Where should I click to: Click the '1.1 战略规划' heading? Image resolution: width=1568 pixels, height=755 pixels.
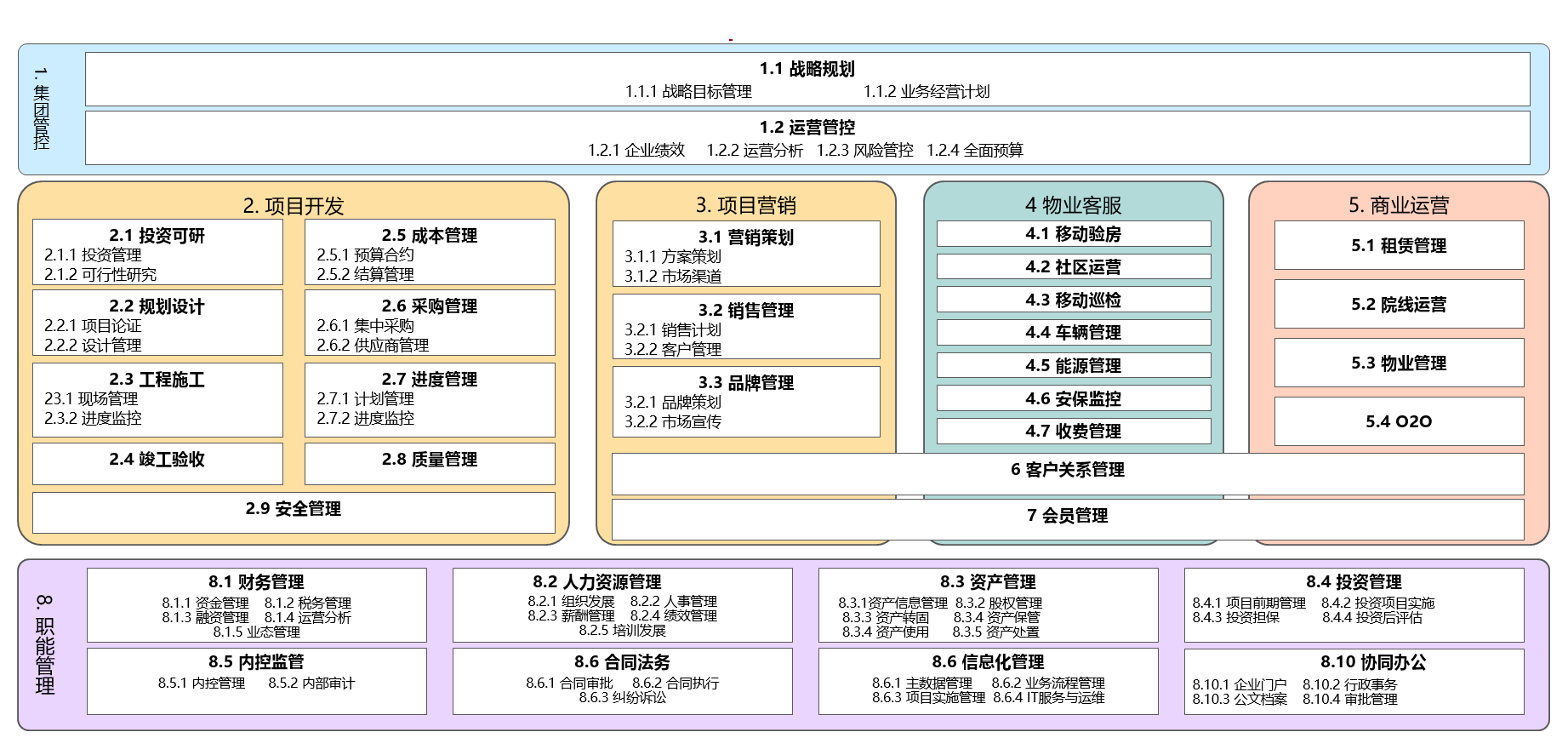[807, 69]
